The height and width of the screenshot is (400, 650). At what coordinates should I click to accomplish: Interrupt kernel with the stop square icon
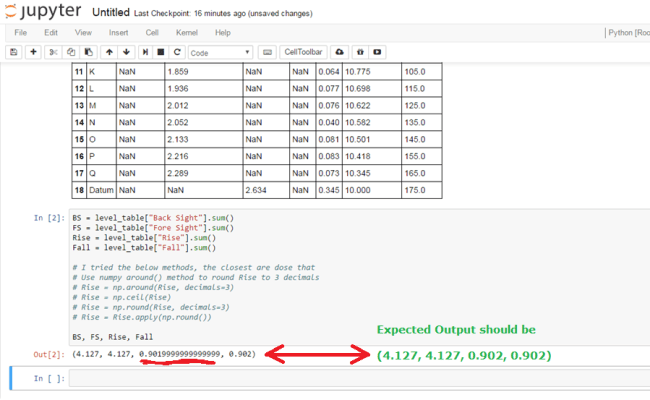[x=161, y=52]
